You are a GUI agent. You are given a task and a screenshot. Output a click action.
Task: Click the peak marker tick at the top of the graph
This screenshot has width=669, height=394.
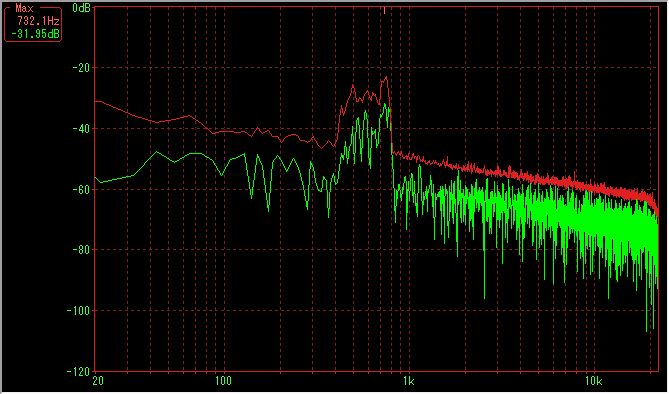click(x=384, y=10)
